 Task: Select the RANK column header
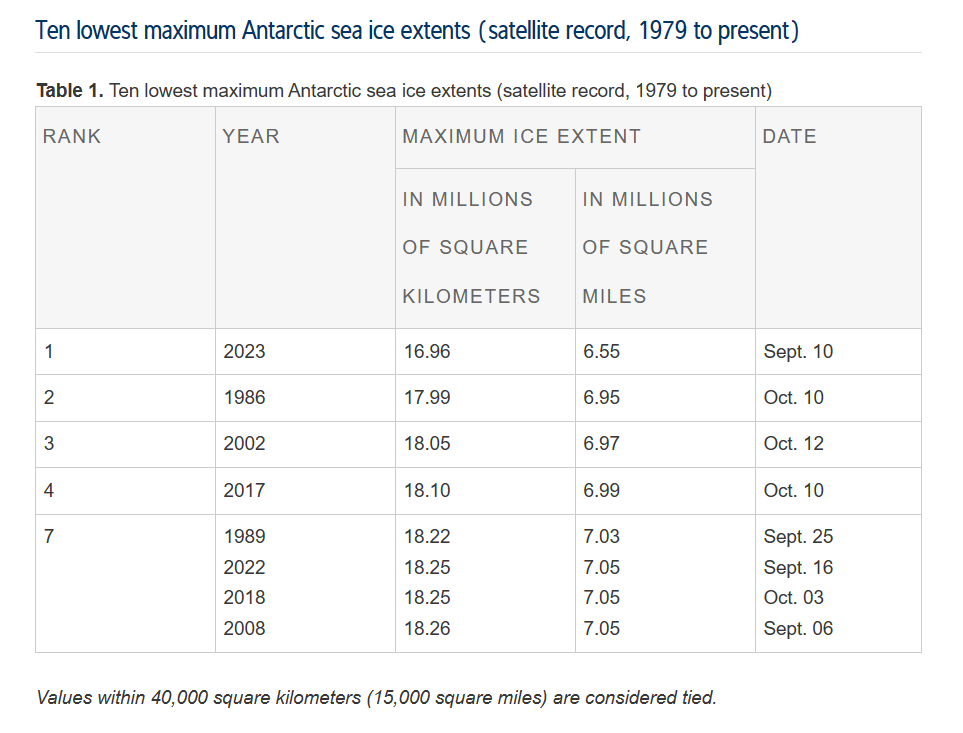[72, 137]
